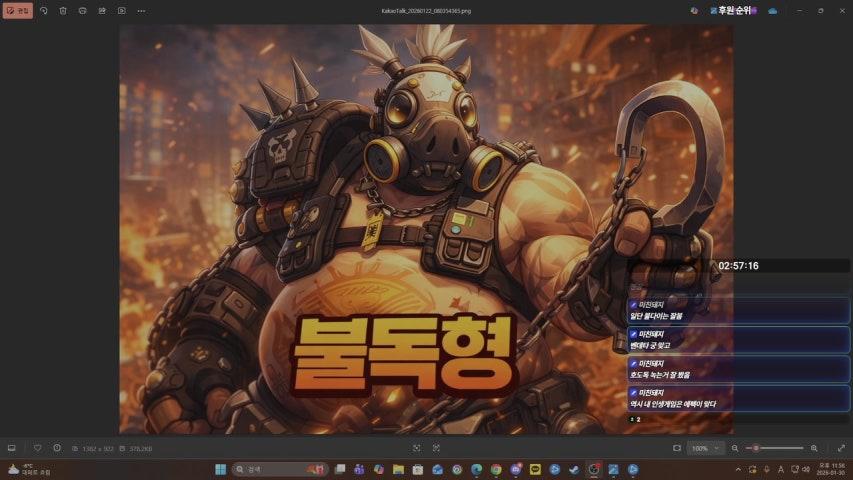Click the 02:57:16 timer overlay
This screenshot has width=853, height=480.
[x=738, y=266]
